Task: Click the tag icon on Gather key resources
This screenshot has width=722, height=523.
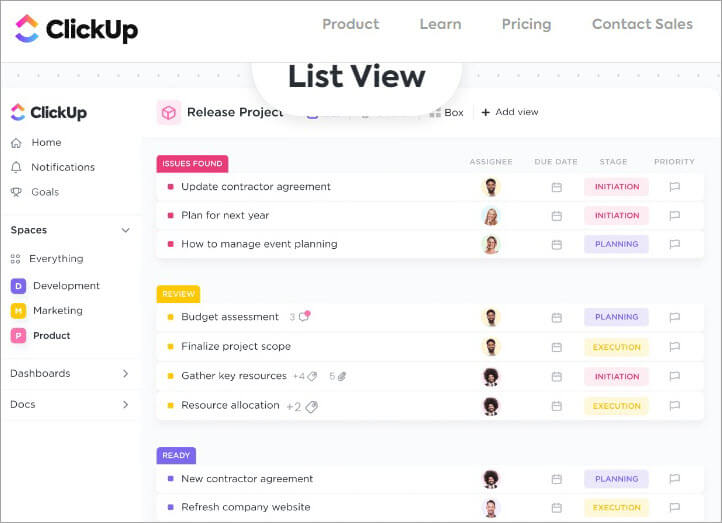Action: (312, 377)
